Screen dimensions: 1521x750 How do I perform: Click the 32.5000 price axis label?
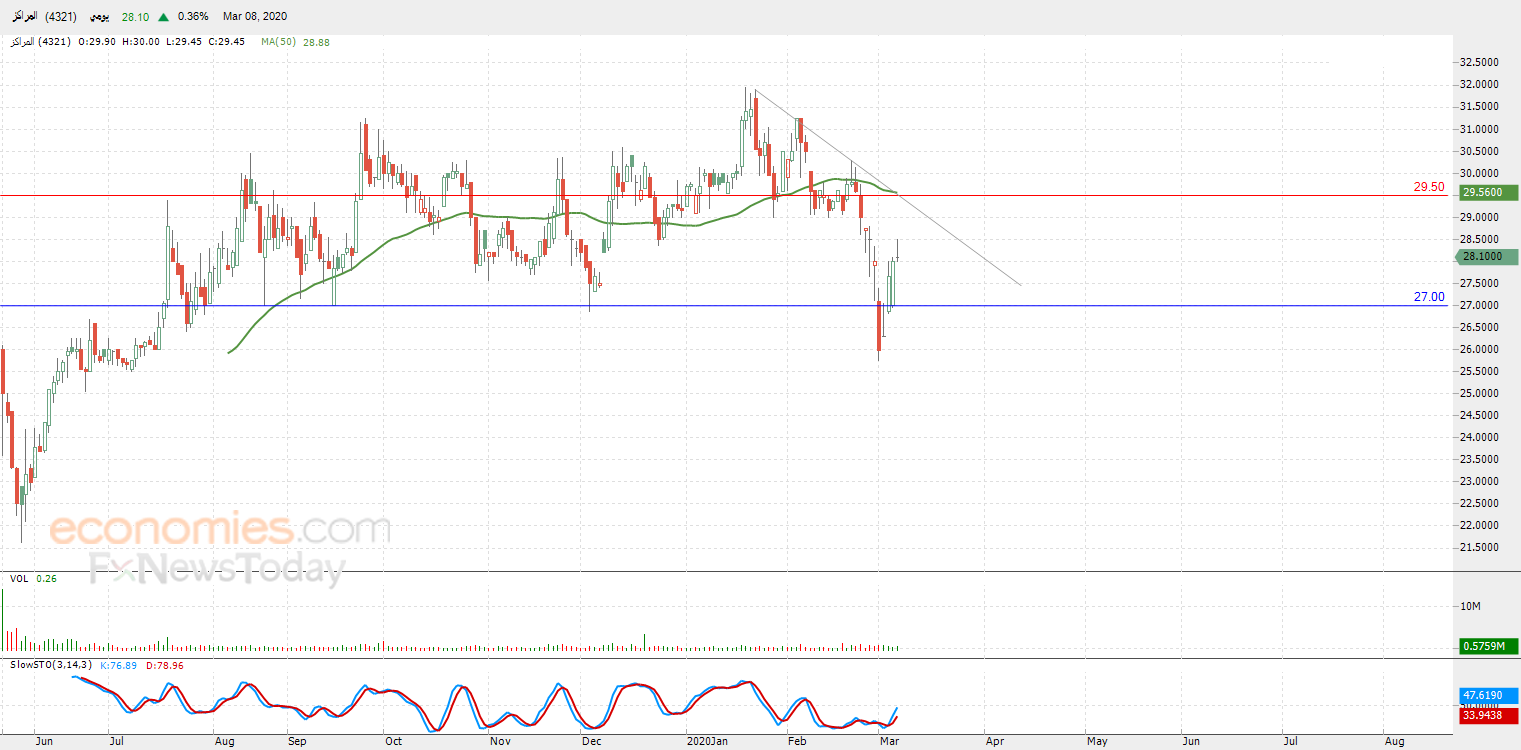pos(1481,63)
